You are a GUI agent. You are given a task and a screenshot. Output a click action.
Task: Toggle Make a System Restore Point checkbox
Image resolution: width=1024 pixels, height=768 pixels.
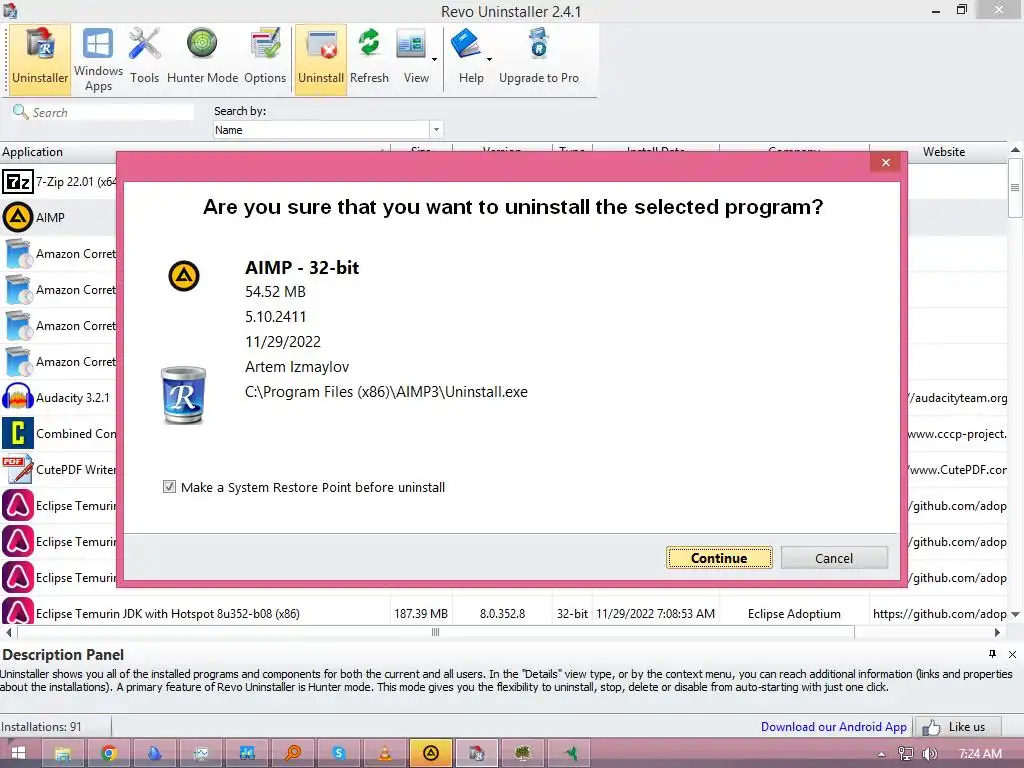pyautogui.click(x=169, y=487)
